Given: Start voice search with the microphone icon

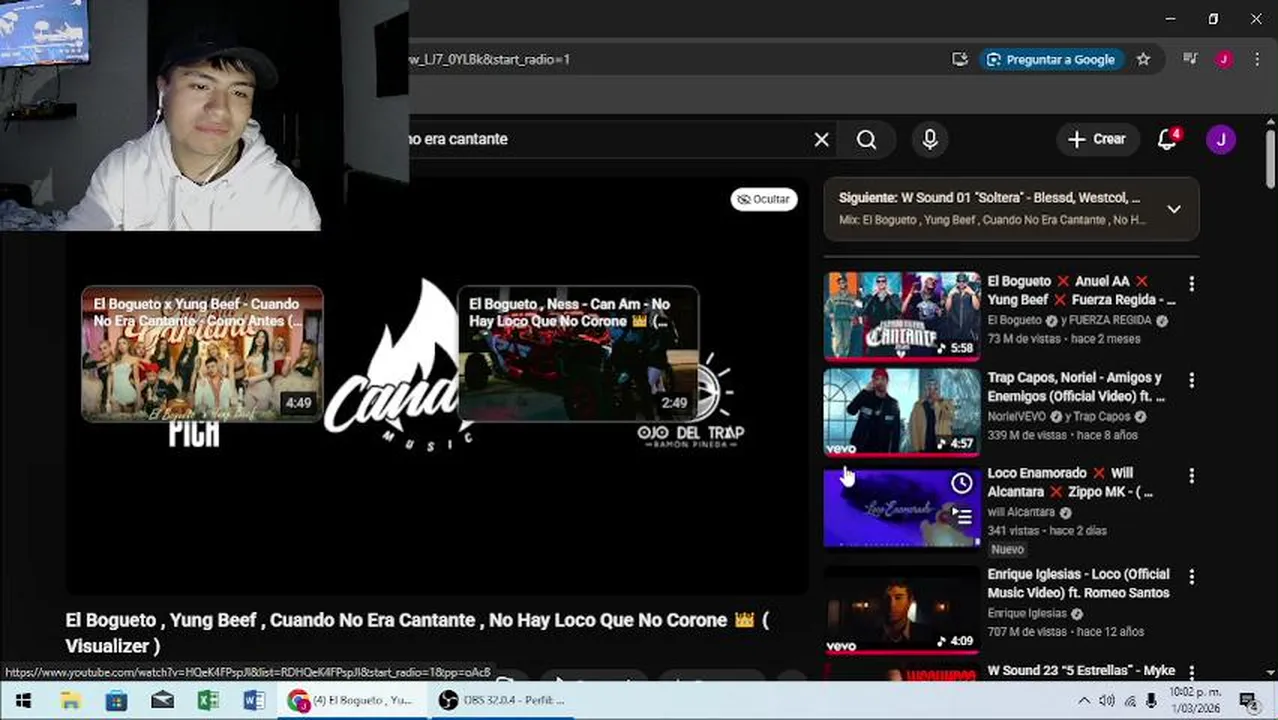Looking at the screenshot, I should point(930,140).
